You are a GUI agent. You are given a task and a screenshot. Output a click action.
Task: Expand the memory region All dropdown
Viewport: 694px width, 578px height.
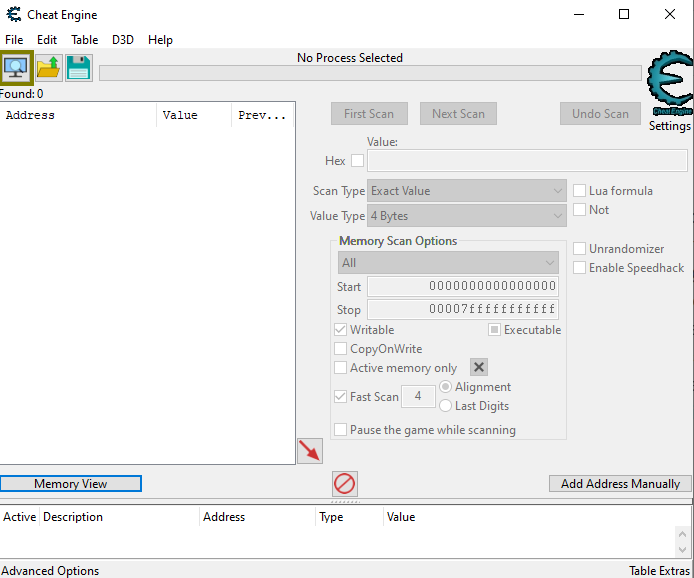[448, 263]
